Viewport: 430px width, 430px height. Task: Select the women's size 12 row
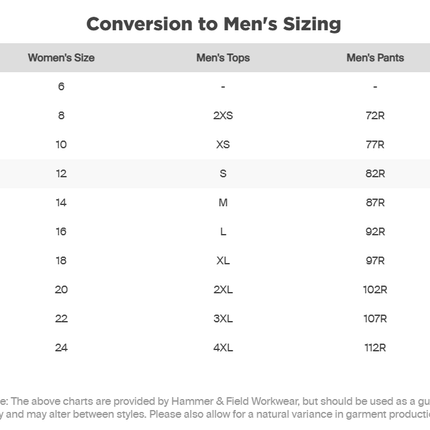(215, 174)
